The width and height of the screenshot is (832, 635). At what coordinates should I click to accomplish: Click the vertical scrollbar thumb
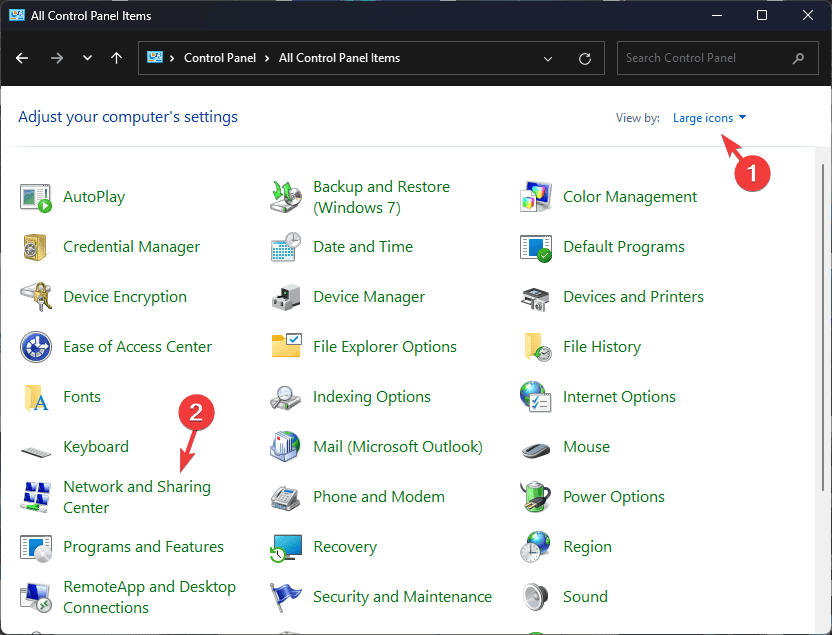pos(823,328)
